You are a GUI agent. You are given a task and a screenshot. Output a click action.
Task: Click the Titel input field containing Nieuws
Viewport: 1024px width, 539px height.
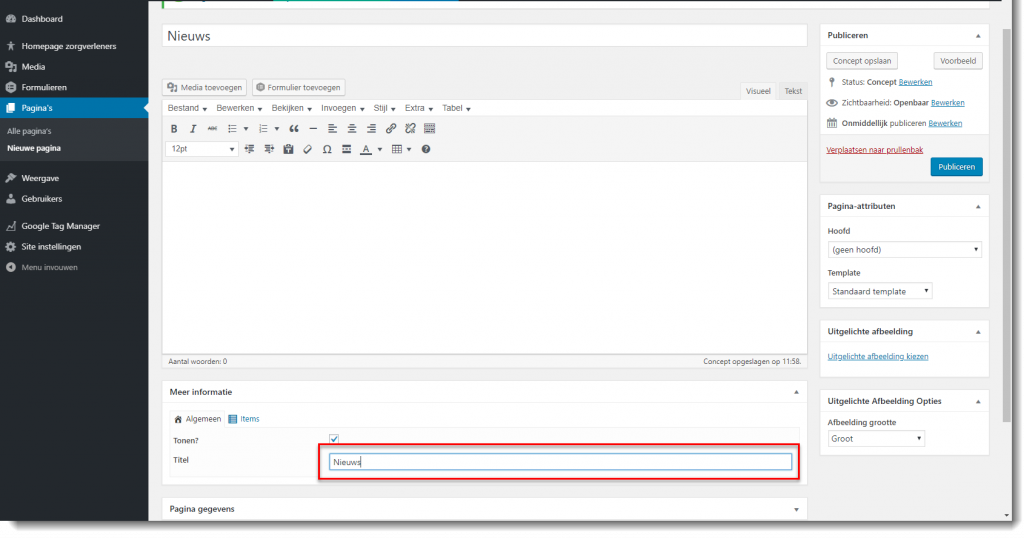pyautogui.click(x=560, y=462)
